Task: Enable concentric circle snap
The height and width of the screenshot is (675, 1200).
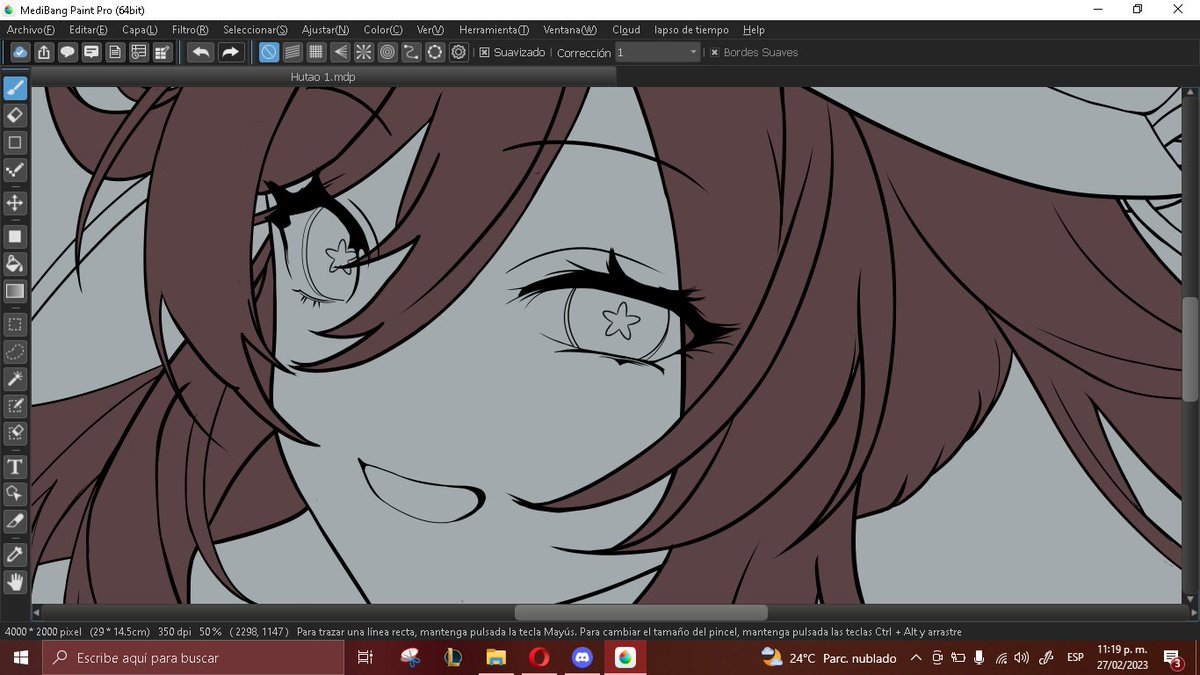Action: 387,52
